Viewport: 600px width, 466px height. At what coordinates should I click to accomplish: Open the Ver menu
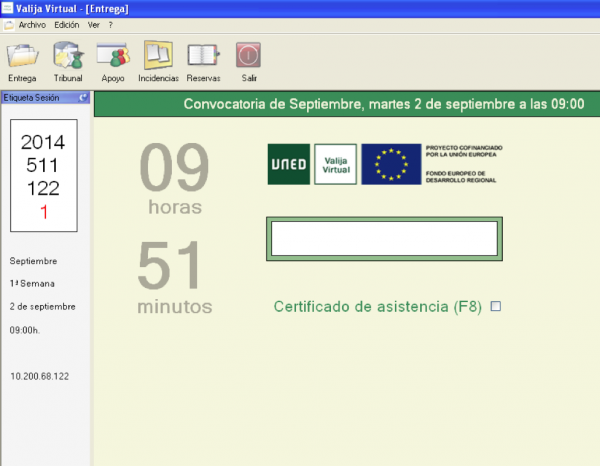point(94,24)
